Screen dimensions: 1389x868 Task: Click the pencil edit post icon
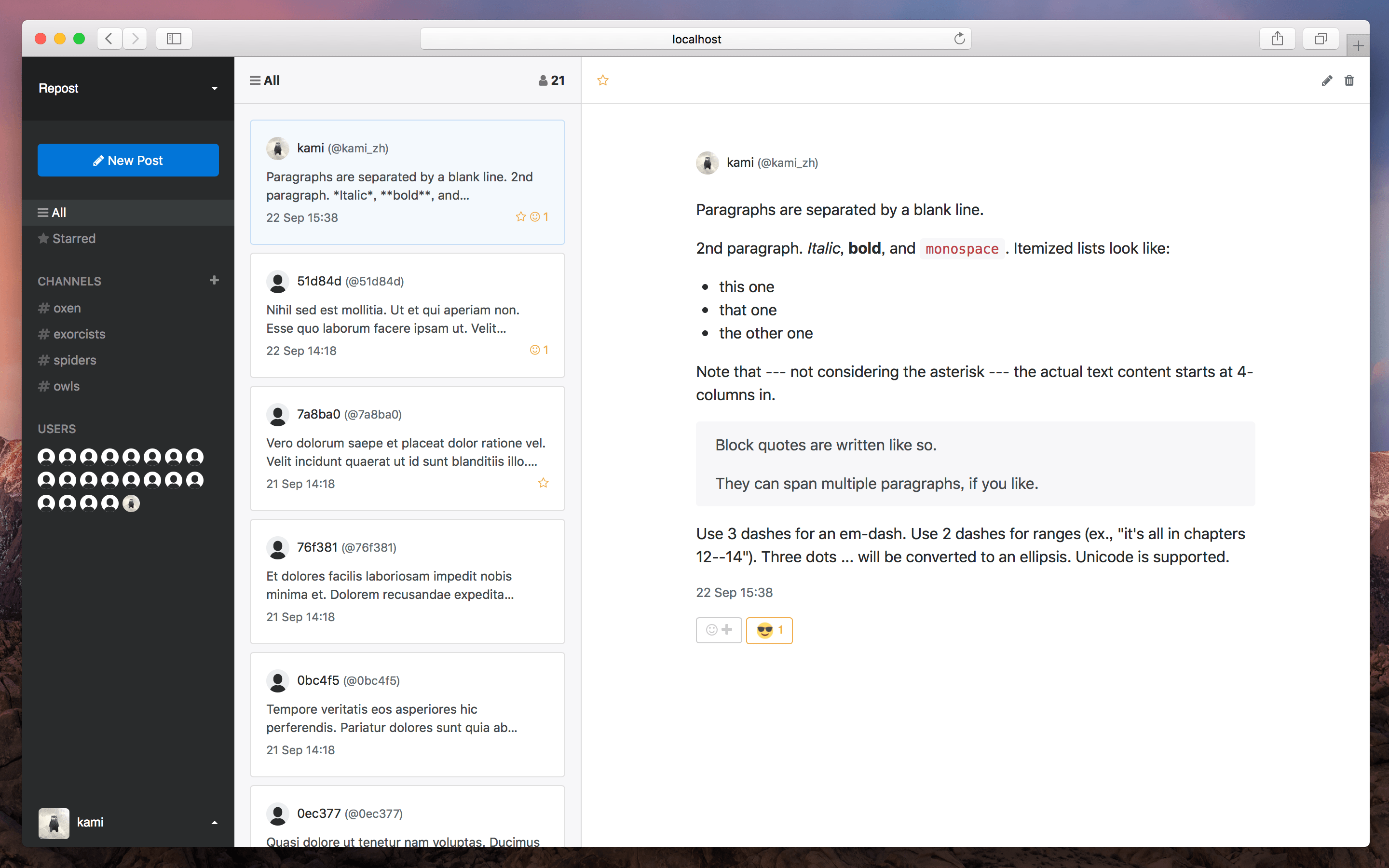[x=1326, y=81]
